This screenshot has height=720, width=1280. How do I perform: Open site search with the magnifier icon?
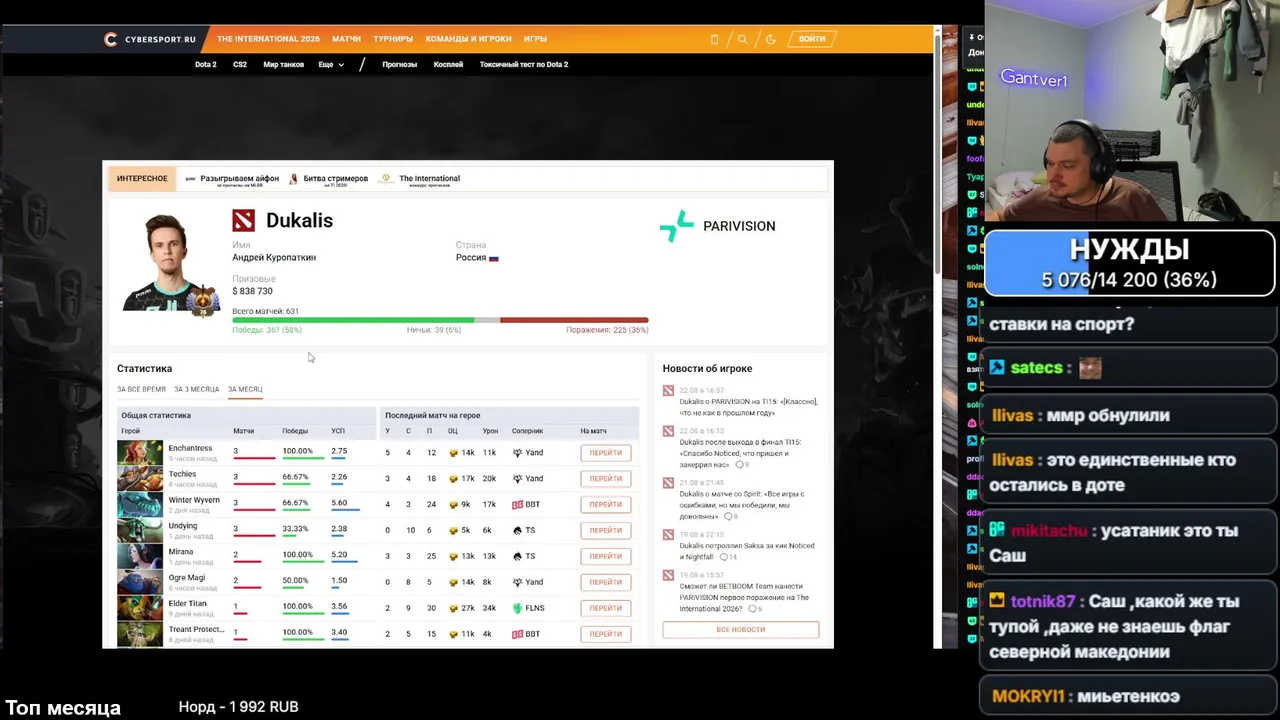(x=742, y=39)
